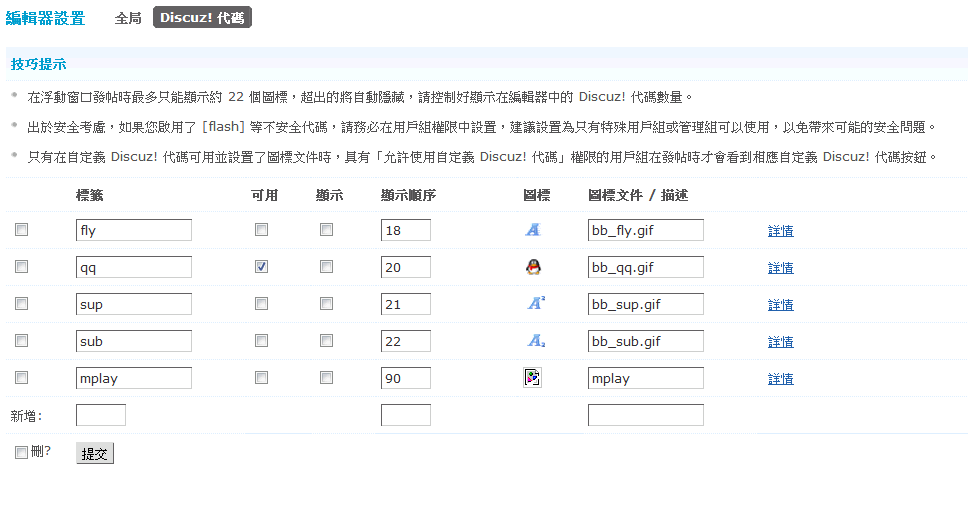Click the 新增 row display order field
This screenshot has height=513, width=968.
406,415
